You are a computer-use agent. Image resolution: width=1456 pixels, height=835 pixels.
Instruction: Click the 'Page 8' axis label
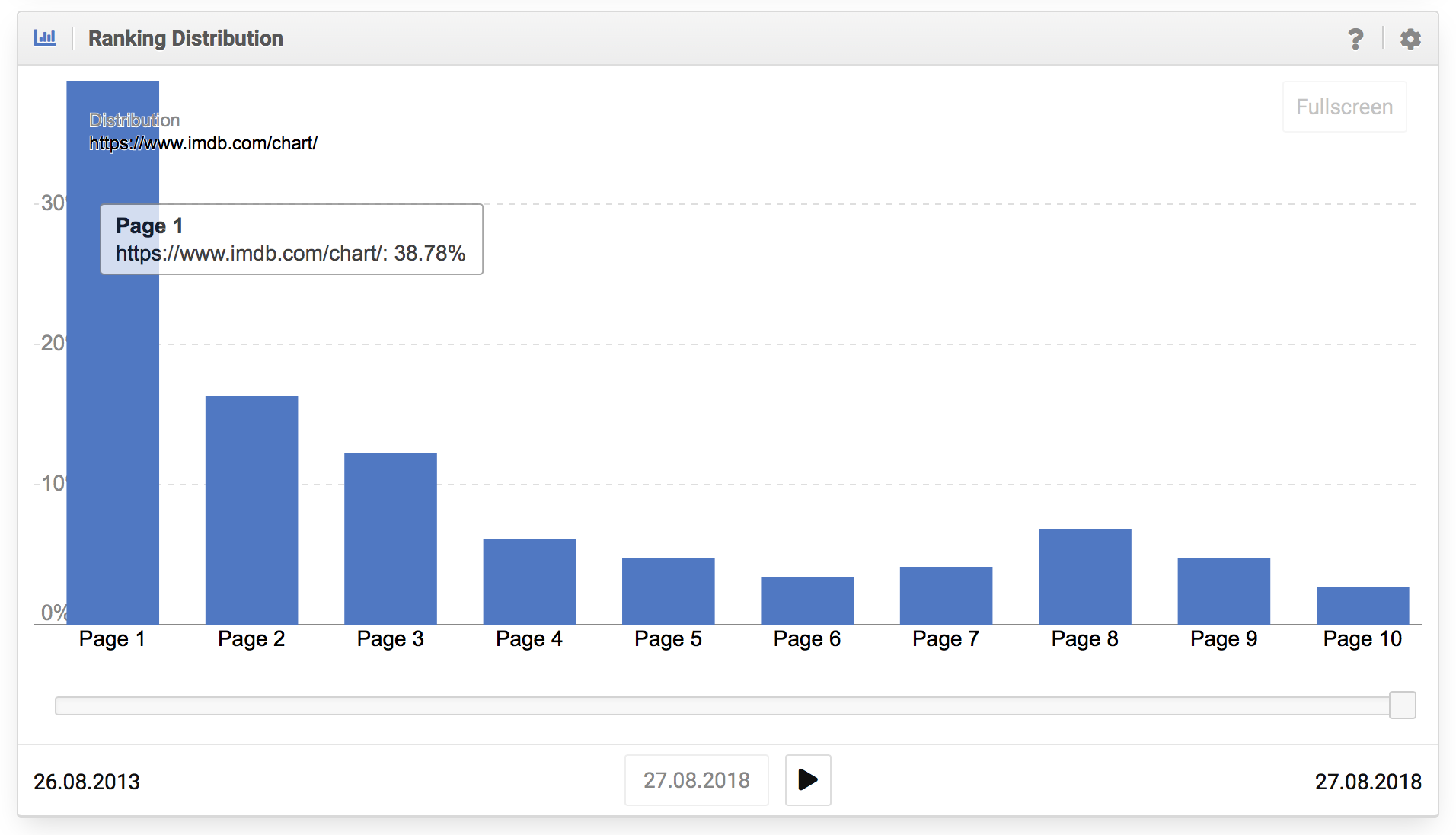coord(1084,638)
